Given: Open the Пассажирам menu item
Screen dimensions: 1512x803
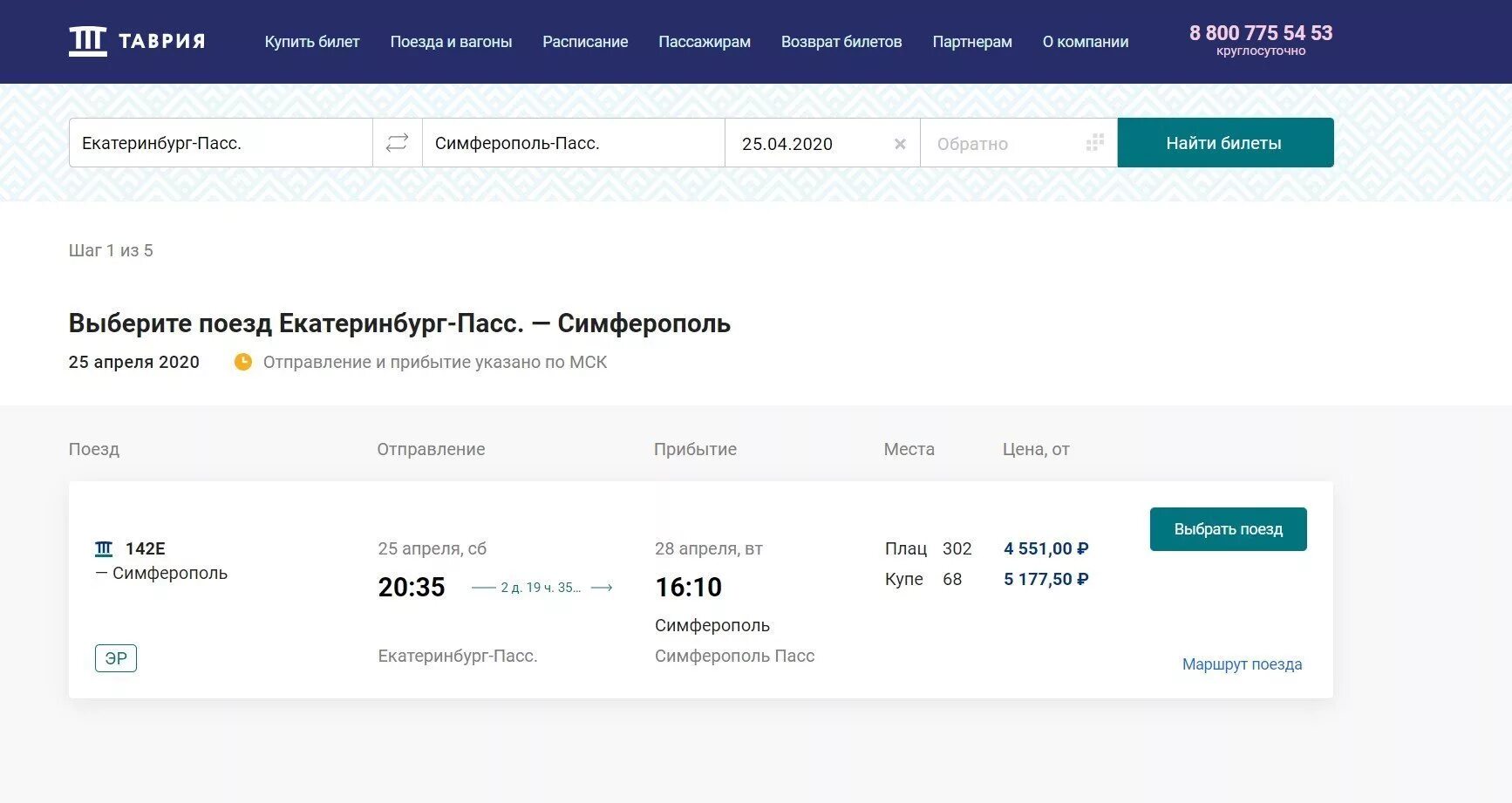Looking at the screenshot, I should tap(705, 42).
